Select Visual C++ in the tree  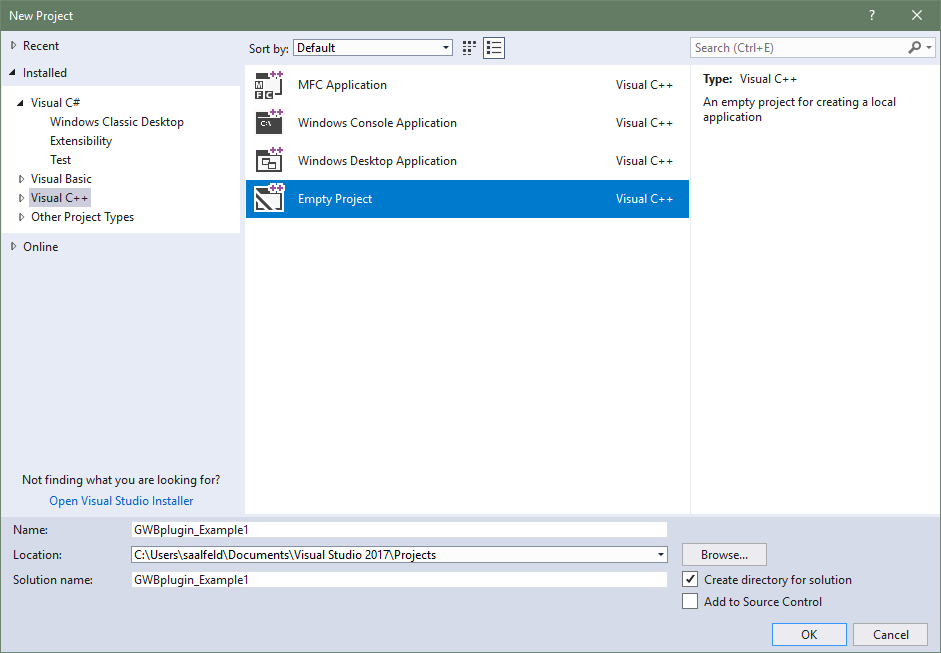[x=59, y=198]
